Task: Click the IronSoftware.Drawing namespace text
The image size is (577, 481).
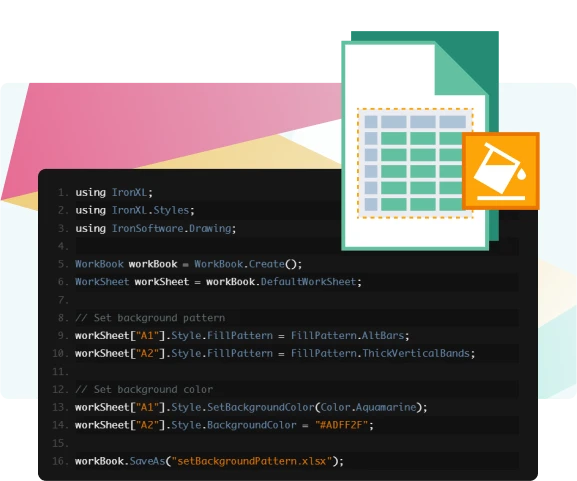Action: [171, 229]
